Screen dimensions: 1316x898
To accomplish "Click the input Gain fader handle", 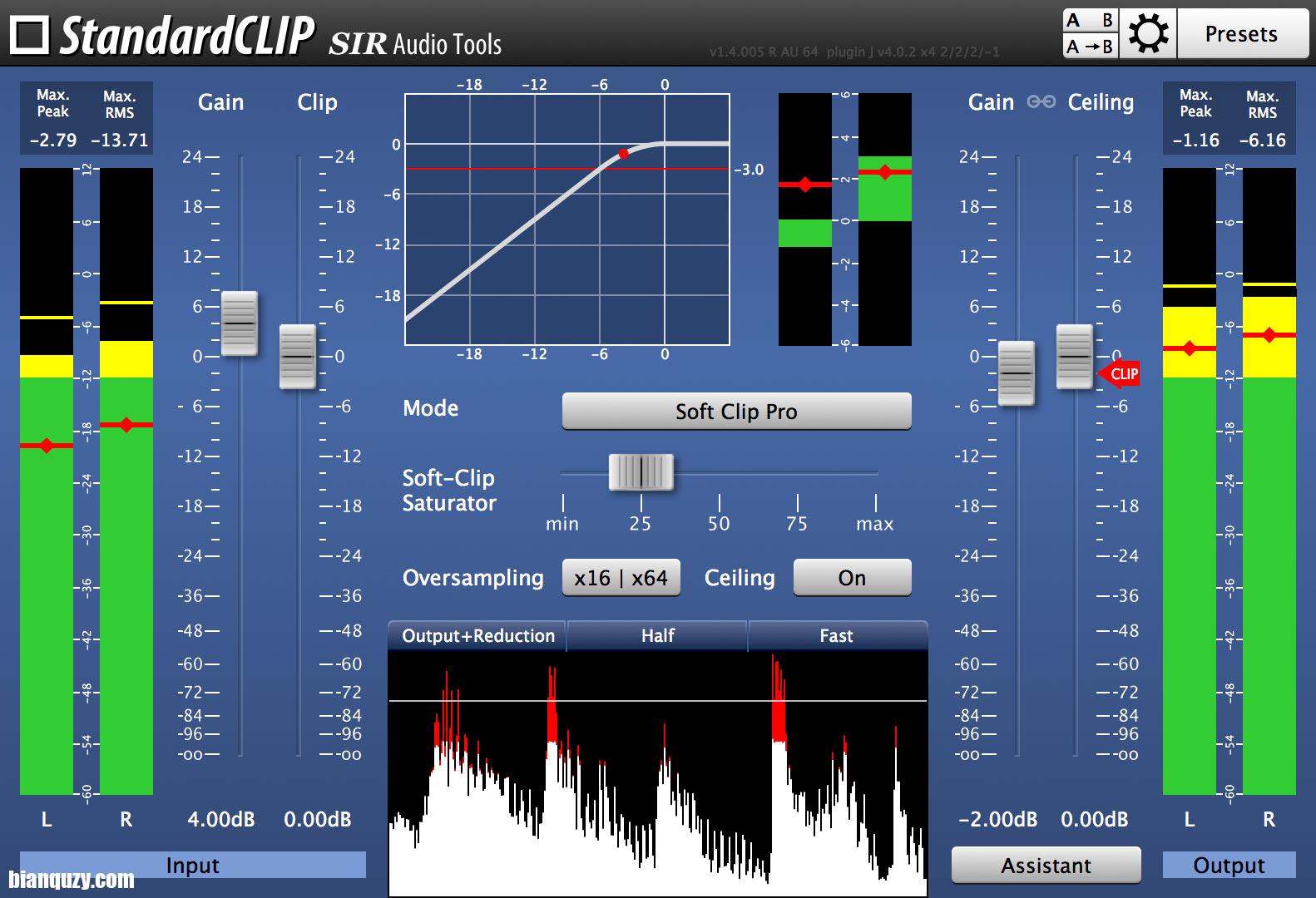I will [x=240, y=323].
